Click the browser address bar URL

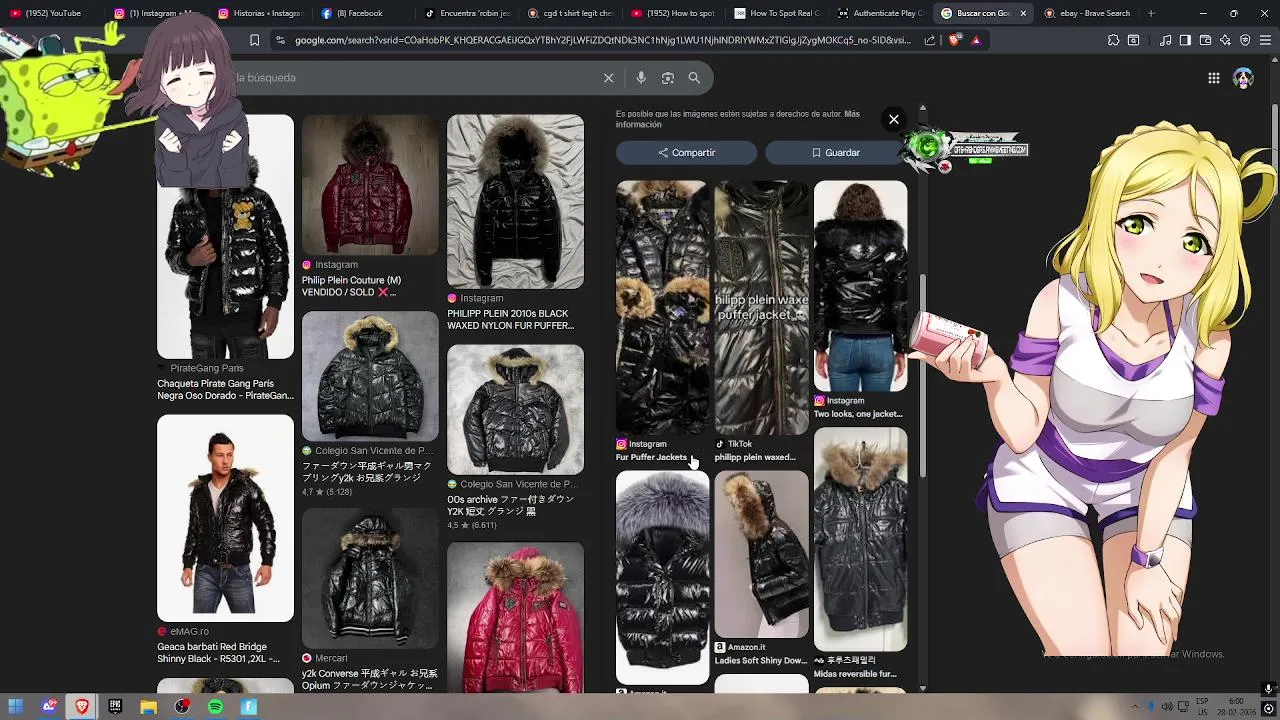coord(603,40)
